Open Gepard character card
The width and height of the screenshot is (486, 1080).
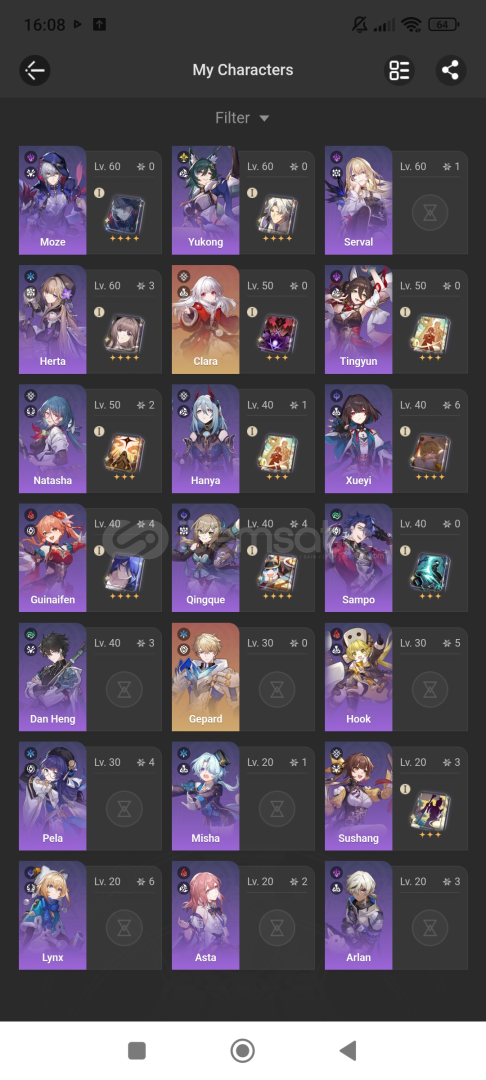[x=206, y=677]
